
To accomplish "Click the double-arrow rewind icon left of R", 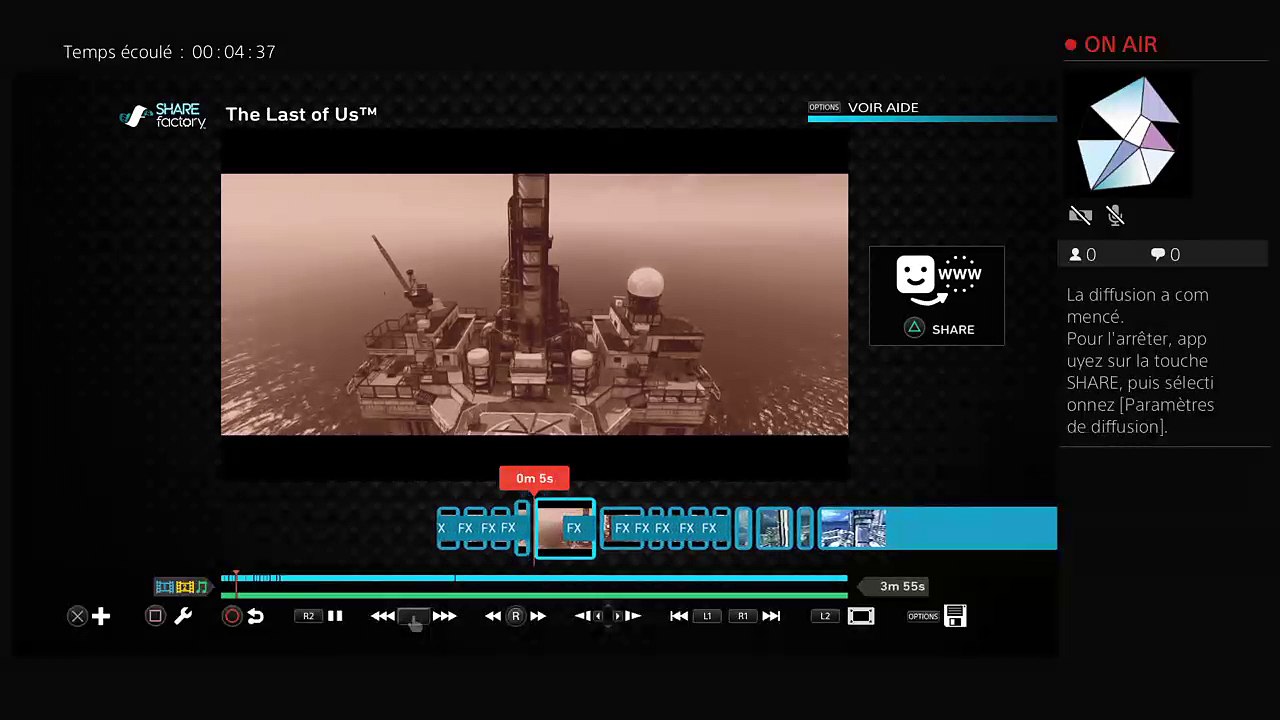I will pos(493,616).
